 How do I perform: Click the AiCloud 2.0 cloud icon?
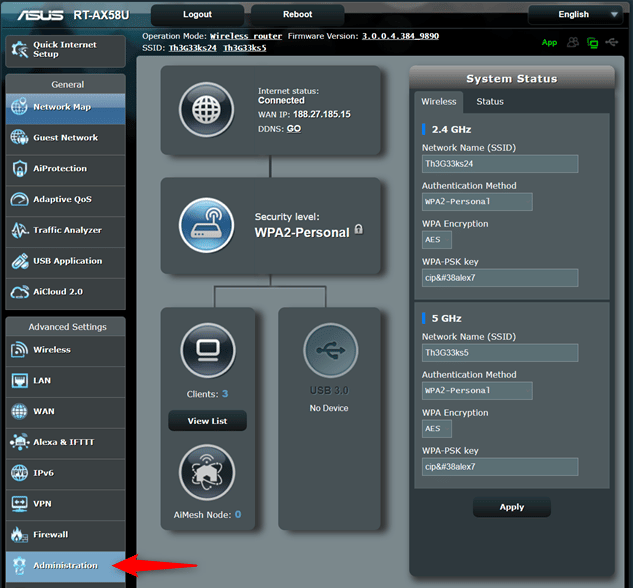coord(19,292)
